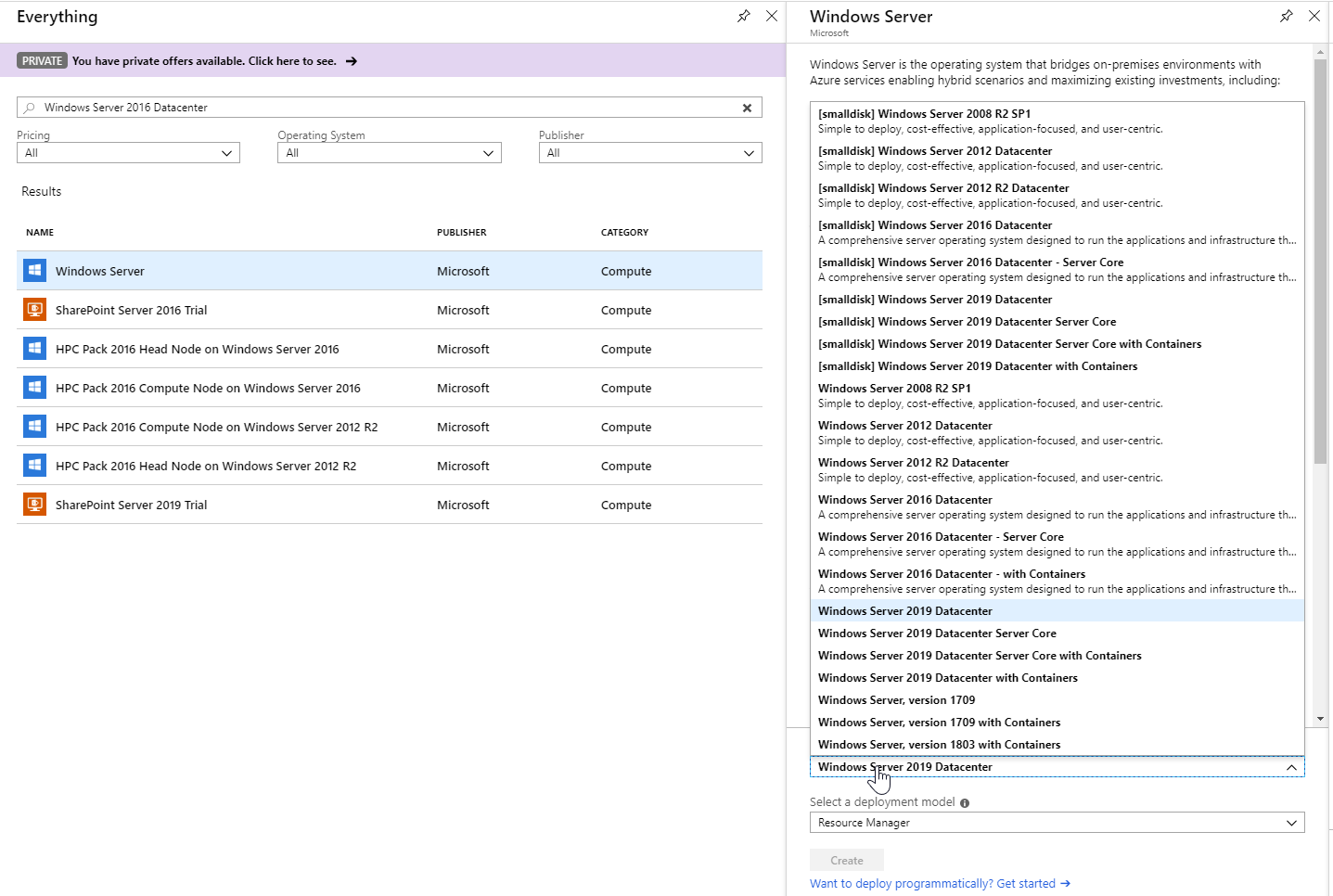Clear the search with the X icon
The image size is (1333, 896).
(x=747, y=108)
